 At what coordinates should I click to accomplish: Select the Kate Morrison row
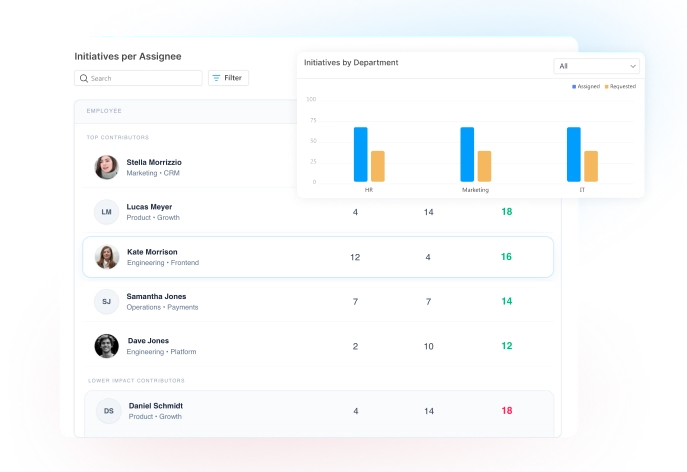click(x=317, y=257)
